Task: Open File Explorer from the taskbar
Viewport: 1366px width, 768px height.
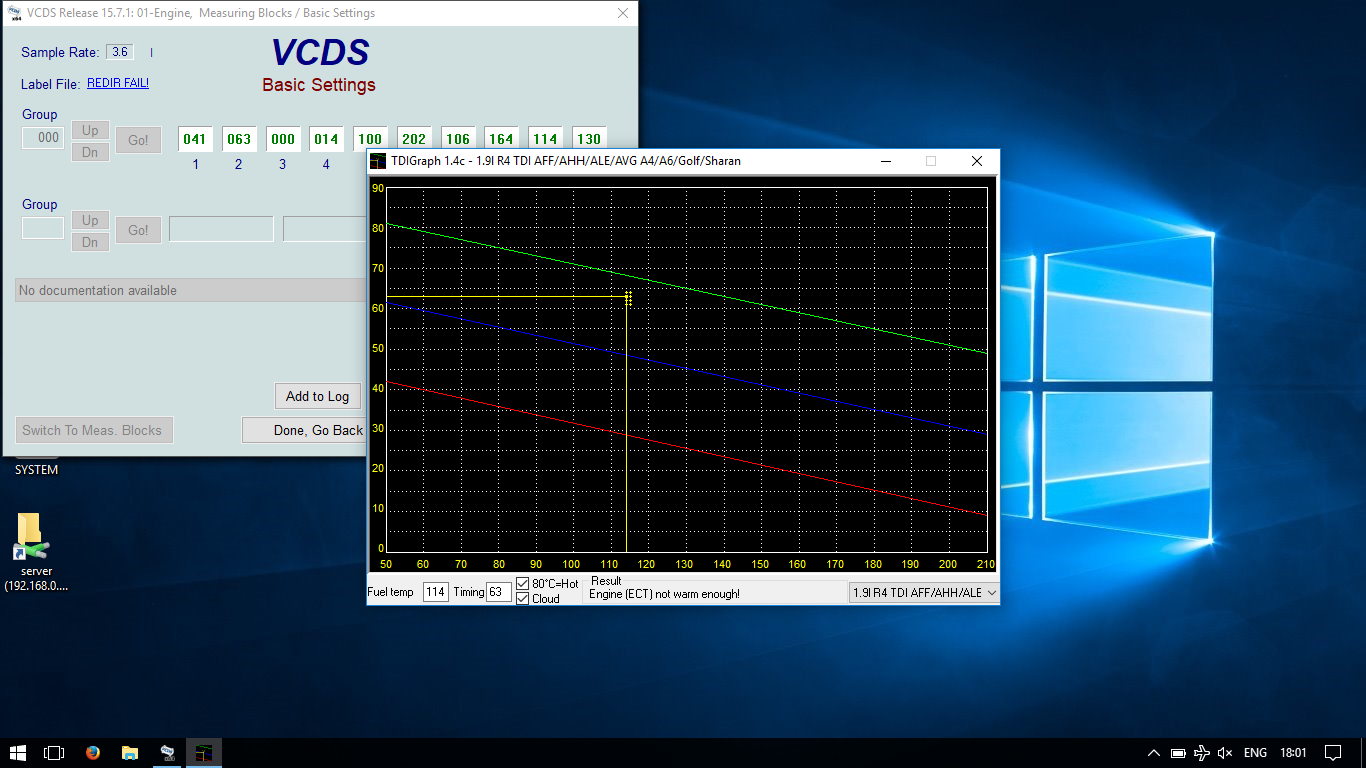Action: tap(130, 753)
